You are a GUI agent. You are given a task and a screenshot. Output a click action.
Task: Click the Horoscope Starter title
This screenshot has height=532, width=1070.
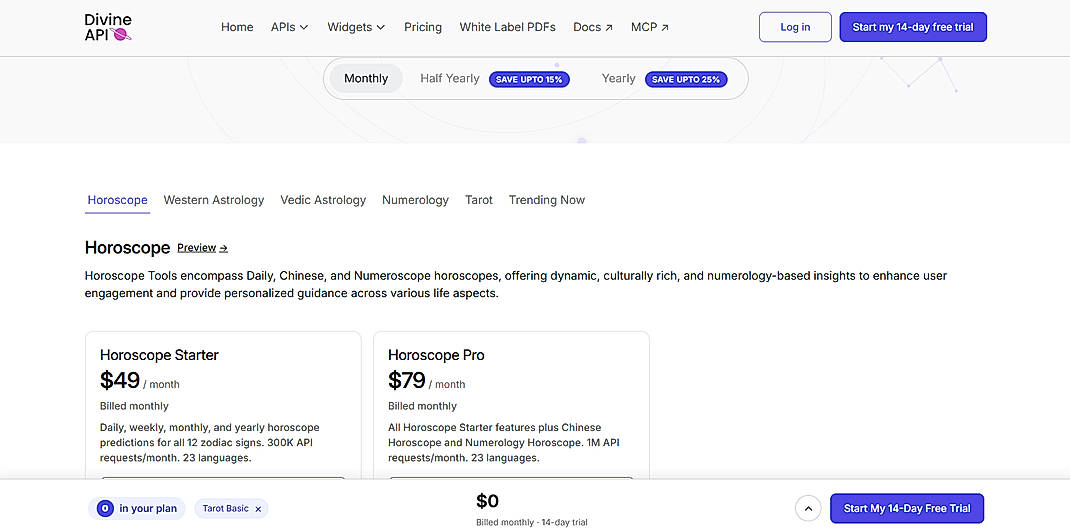159,355
